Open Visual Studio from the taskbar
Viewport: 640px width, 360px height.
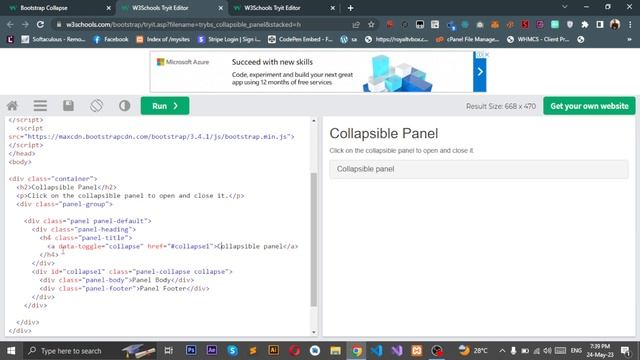[x=397, y=351]
